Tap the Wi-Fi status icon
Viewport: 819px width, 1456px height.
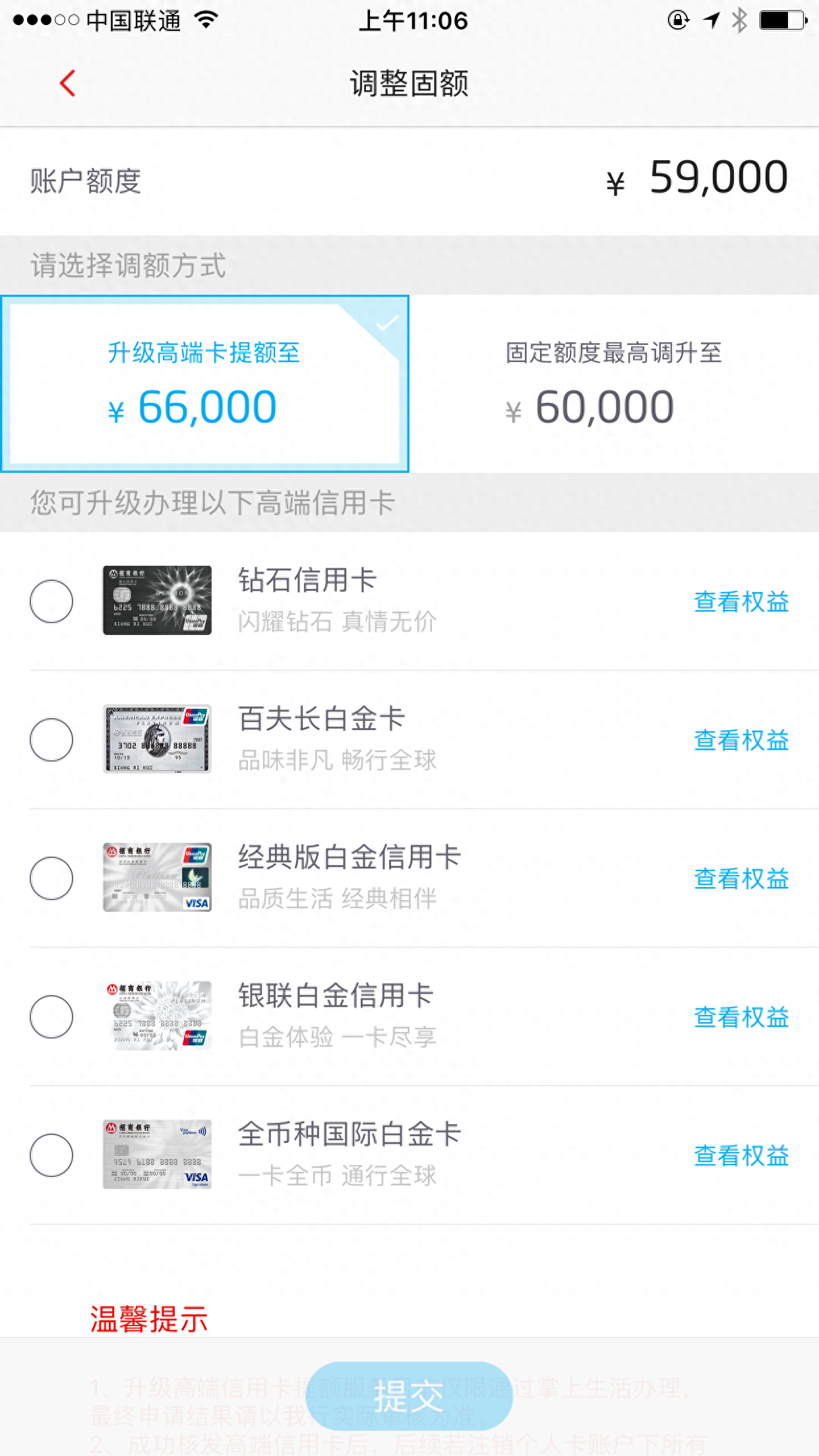206,20
